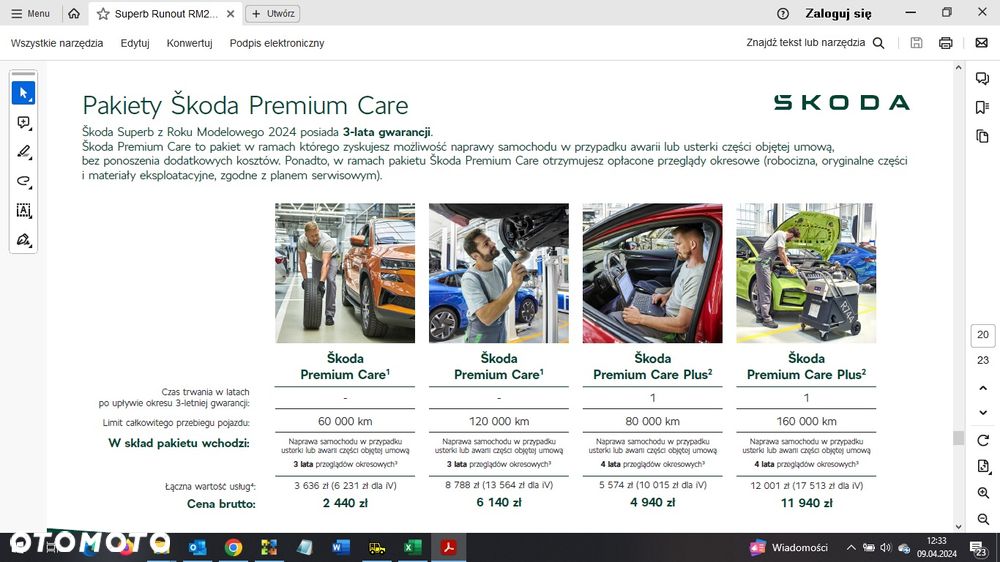Save the document with floppy icon
This screenshot has width=1000, height=562.
click(x=916, y=43)
